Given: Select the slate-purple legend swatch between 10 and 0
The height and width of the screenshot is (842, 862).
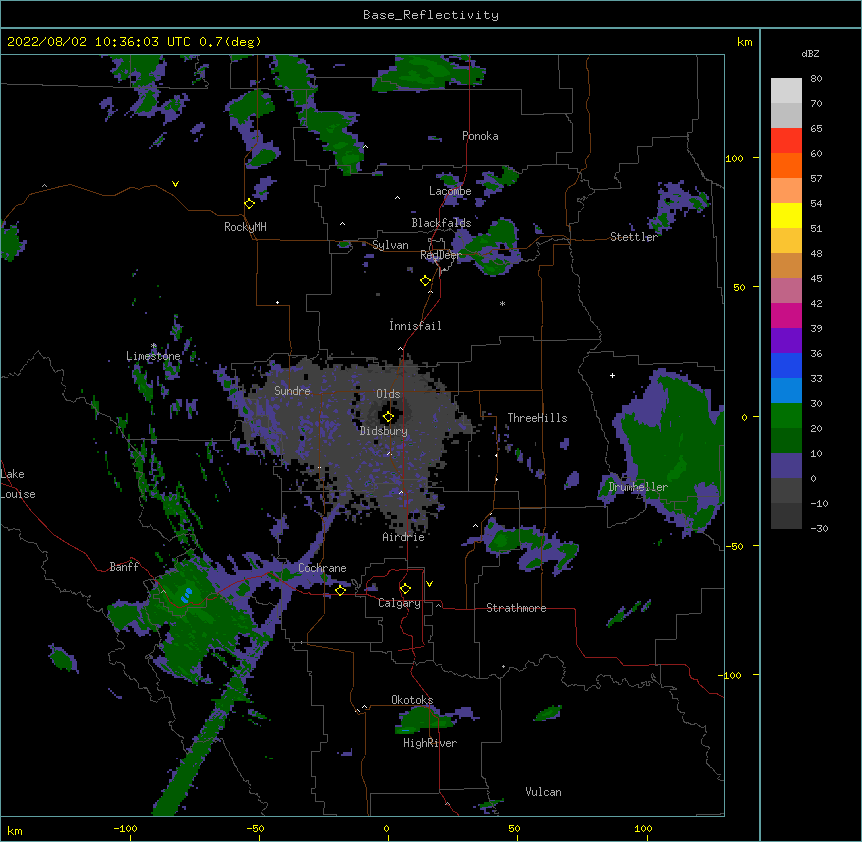Looking at the screenshot, I should [786, 466].
